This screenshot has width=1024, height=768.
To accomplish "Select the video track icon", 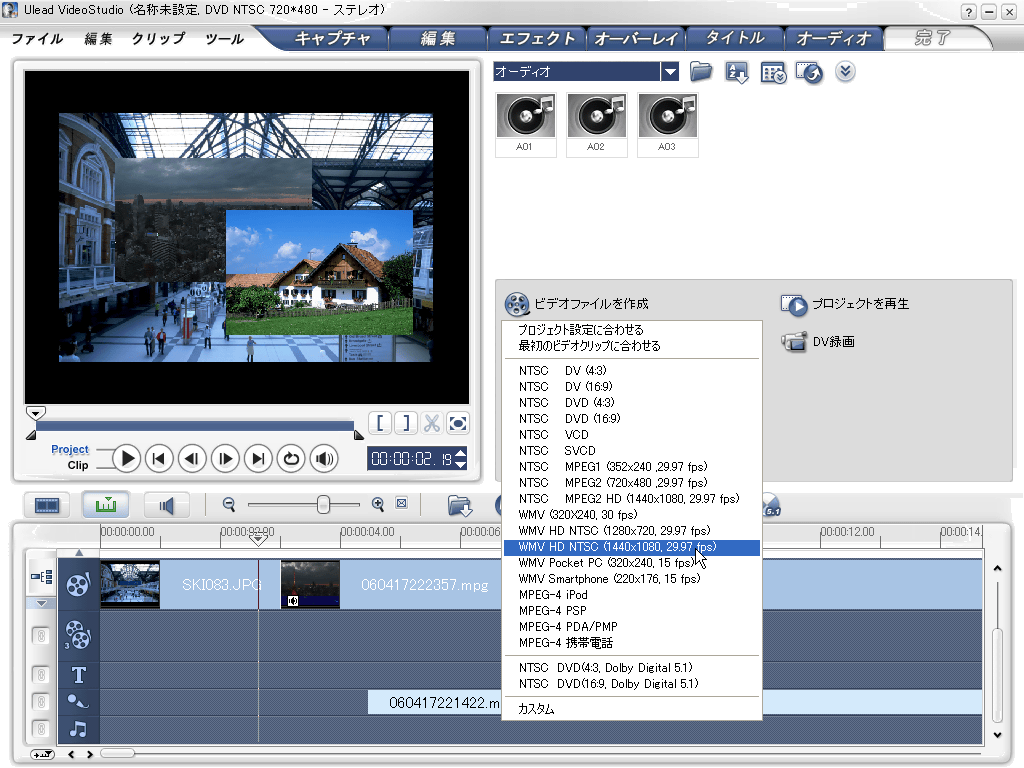I will [78, 584].
